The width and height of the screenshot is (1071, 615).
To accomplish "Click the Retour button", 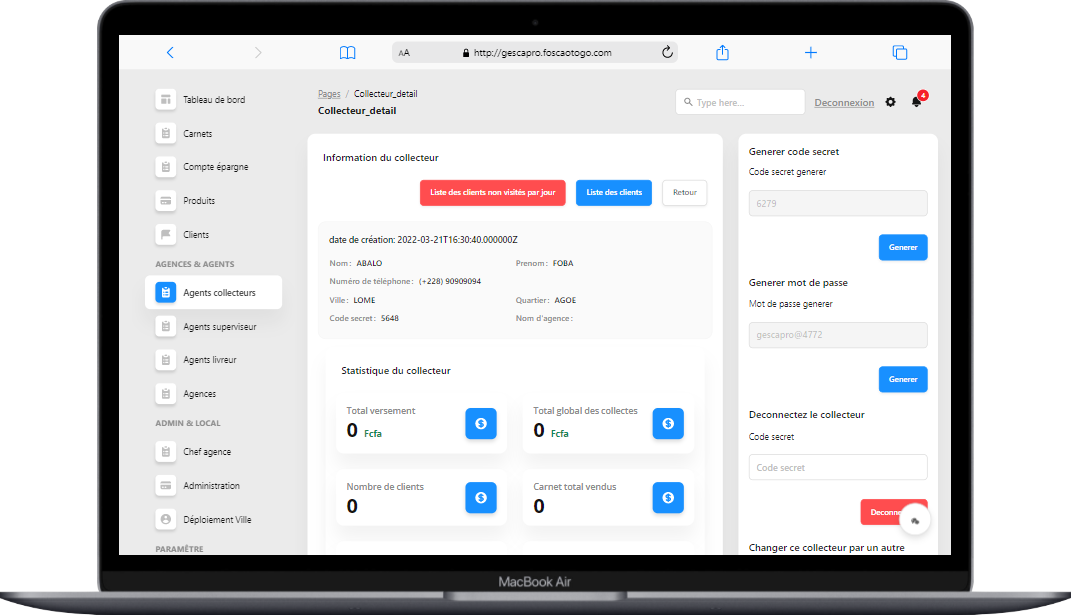I will click(x=684, y=193).
